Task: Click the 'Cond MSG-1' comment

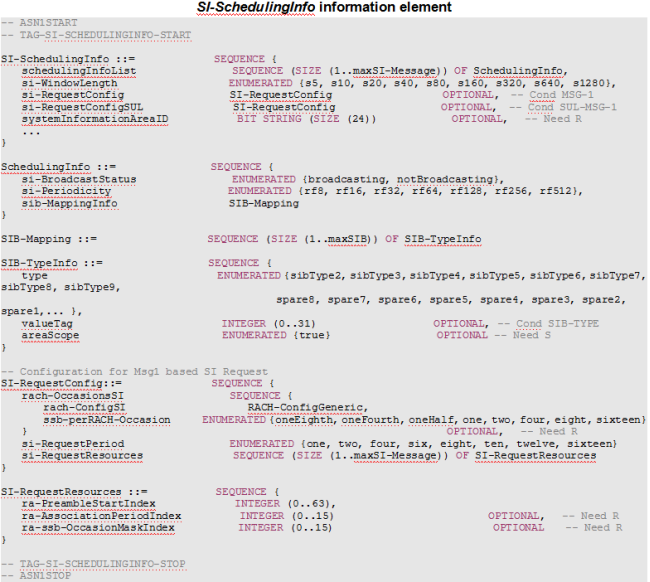Action: pos(561,95)
